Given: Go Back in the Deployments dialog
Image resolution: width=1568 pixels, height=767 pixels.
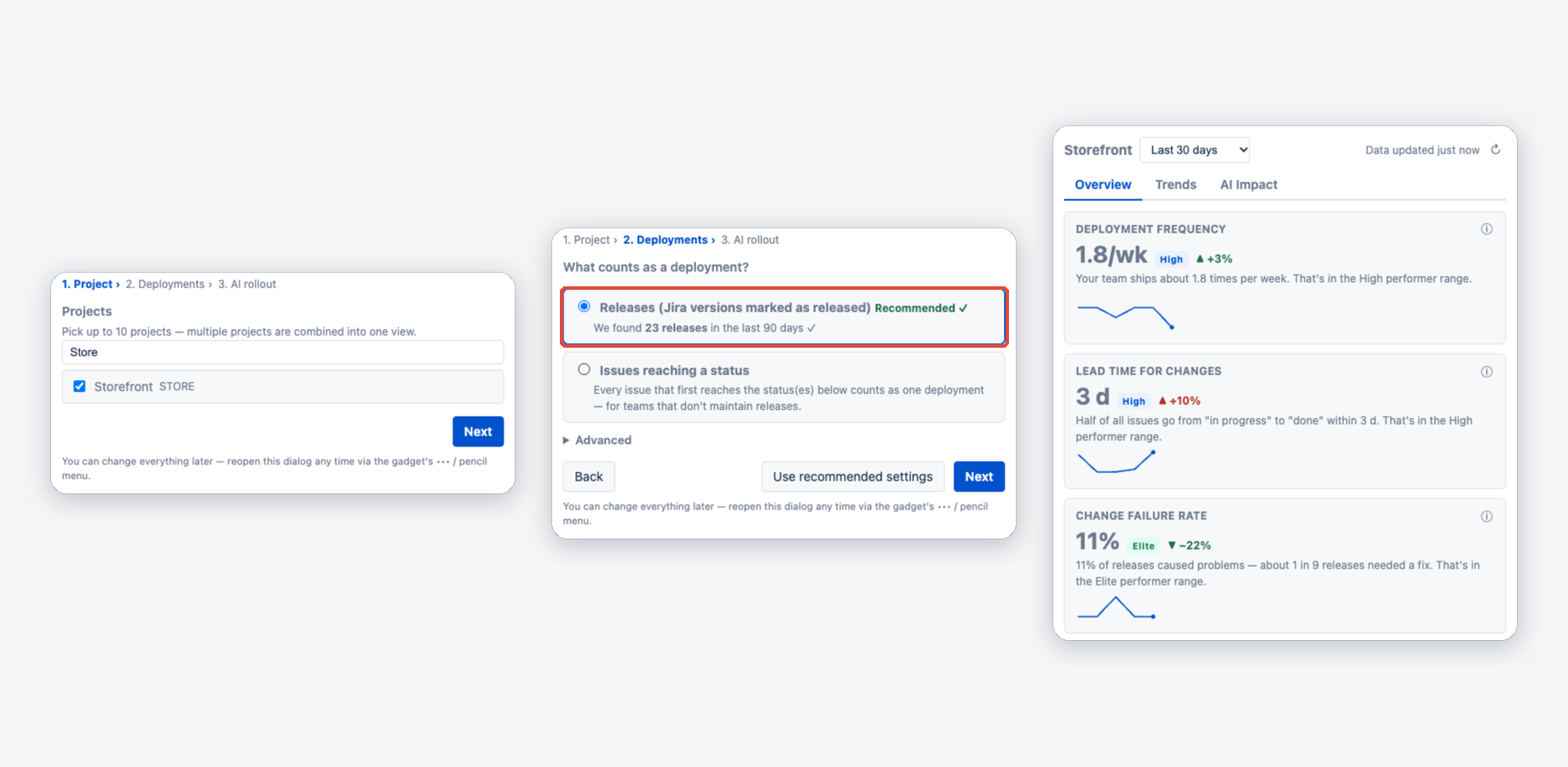Looking at the screenshot, I should [589, 476].
